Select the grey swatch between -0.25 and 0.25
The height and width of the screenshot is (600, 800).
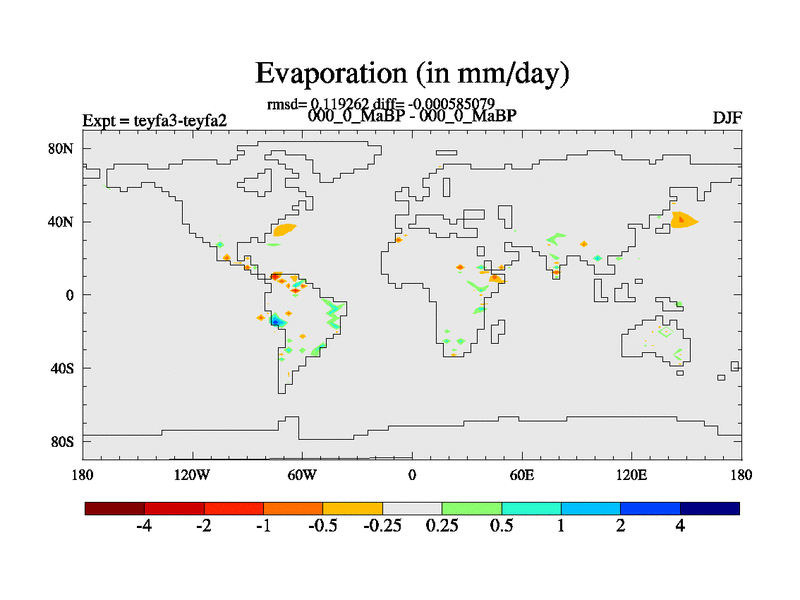[412, 508]
